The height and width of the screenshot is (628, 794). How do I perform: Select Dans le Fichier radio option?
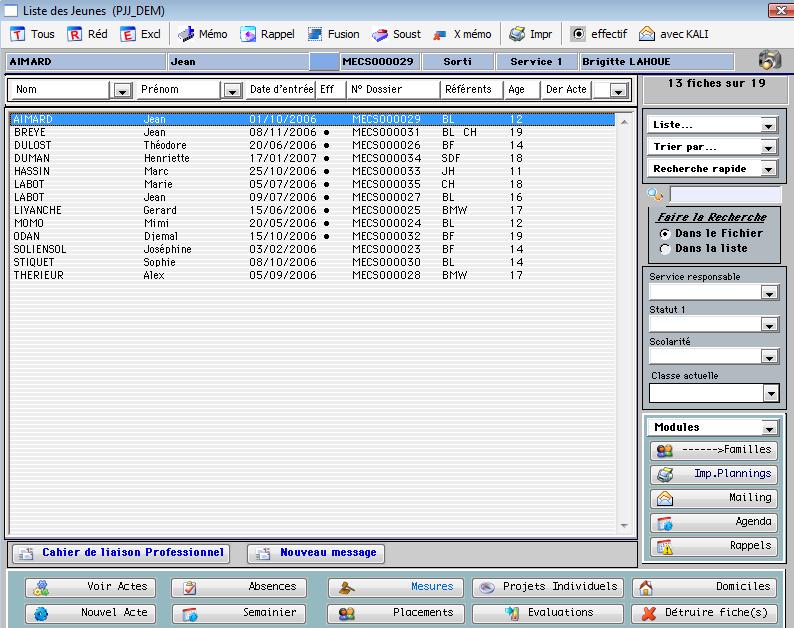pyautogui.click(x=665, y=234)
